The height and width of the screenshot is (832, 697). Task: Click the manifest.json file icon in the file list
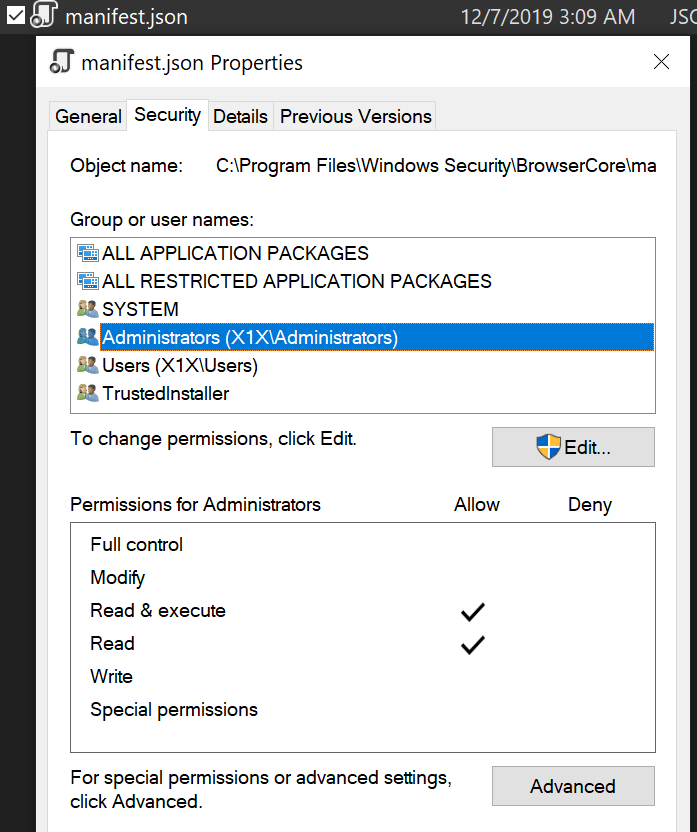44,14
